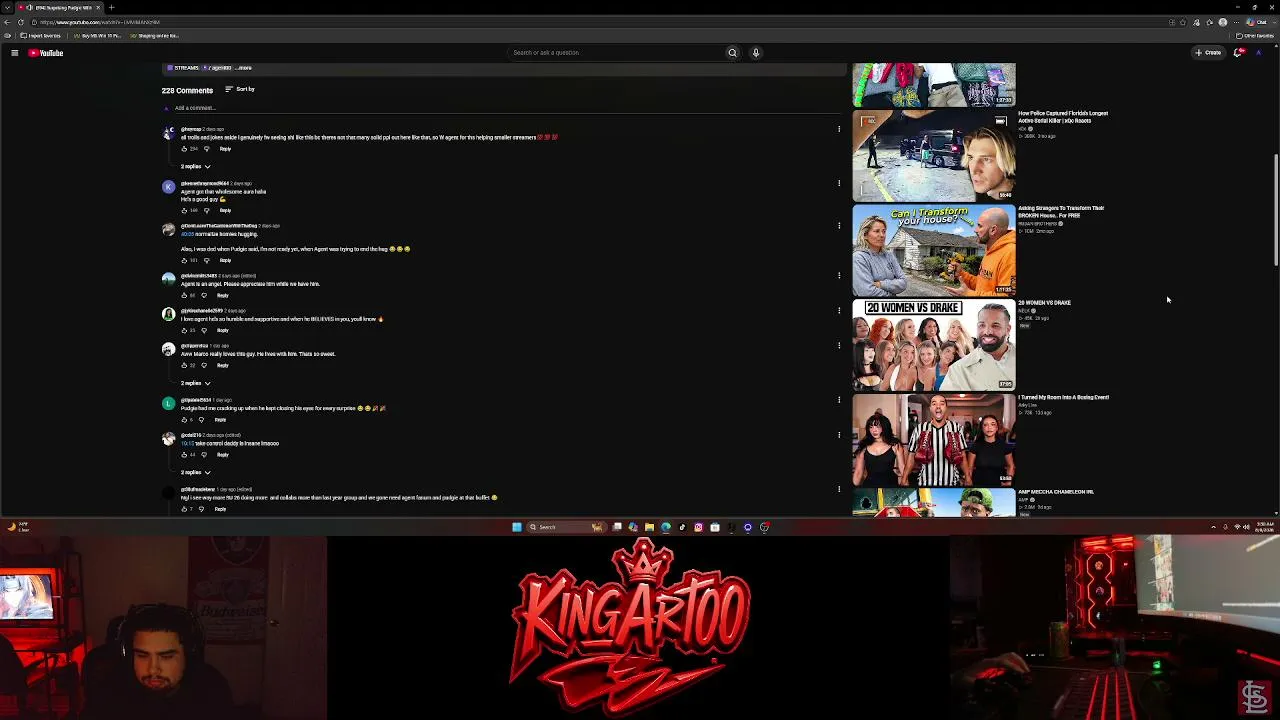The width and height of the screenshot is (1280, 720).
Task: Jump to the 10:15 timestamp link
Action: [187, 443]
